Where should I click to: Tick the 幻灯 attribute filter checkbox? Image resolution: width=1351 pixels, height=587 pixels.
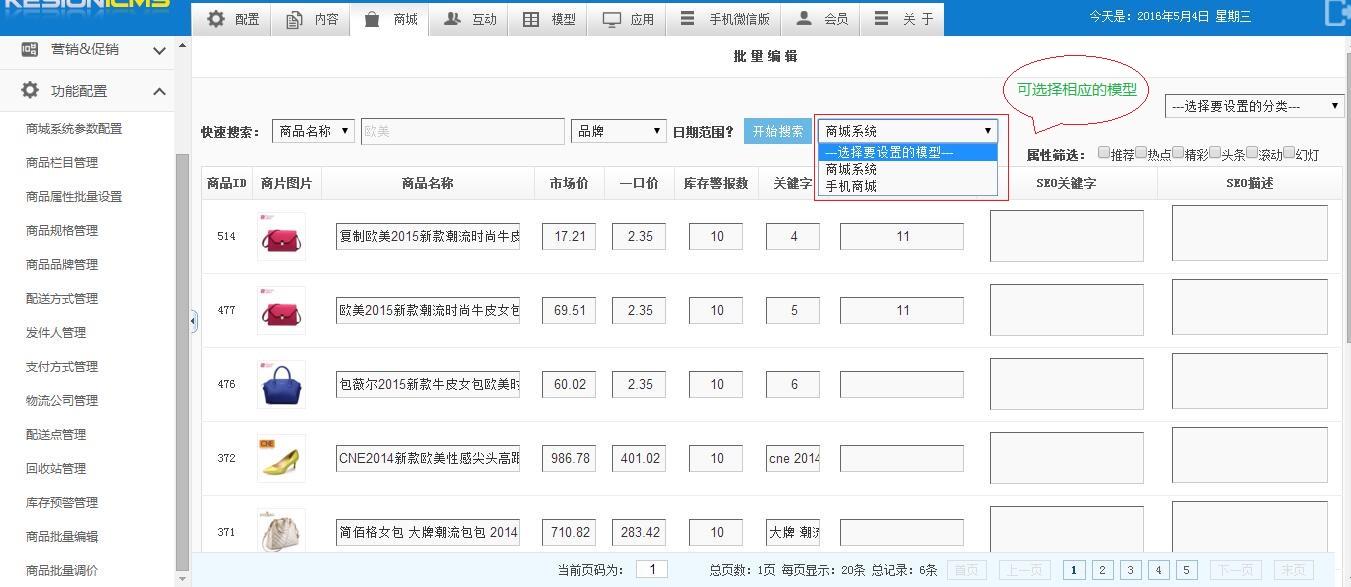tap(1288, 153)
